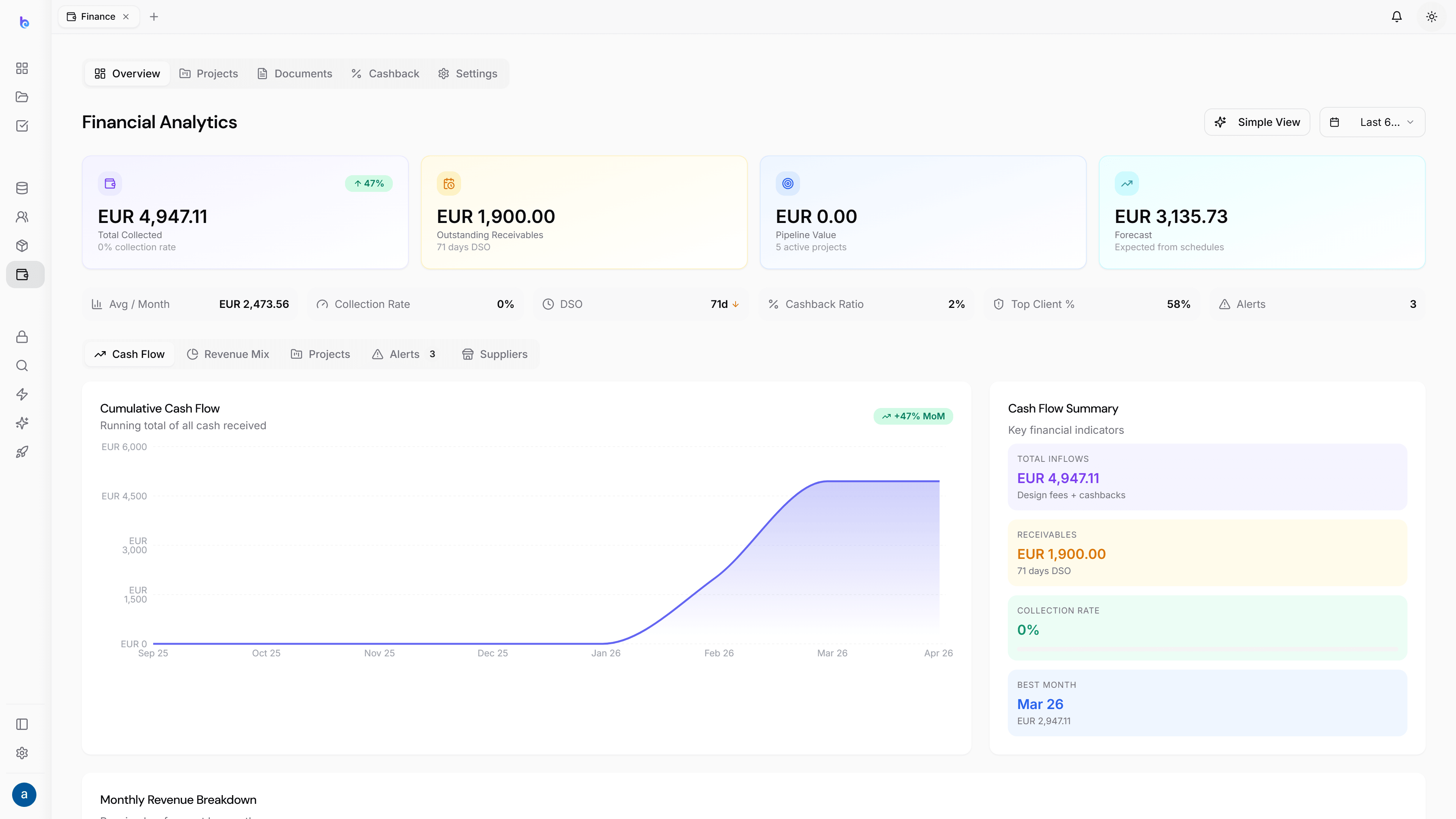This screenshot has width=1456, height=819.
Task: Click the Cumulative Cash Flow chart title
Action: point(160,409)
